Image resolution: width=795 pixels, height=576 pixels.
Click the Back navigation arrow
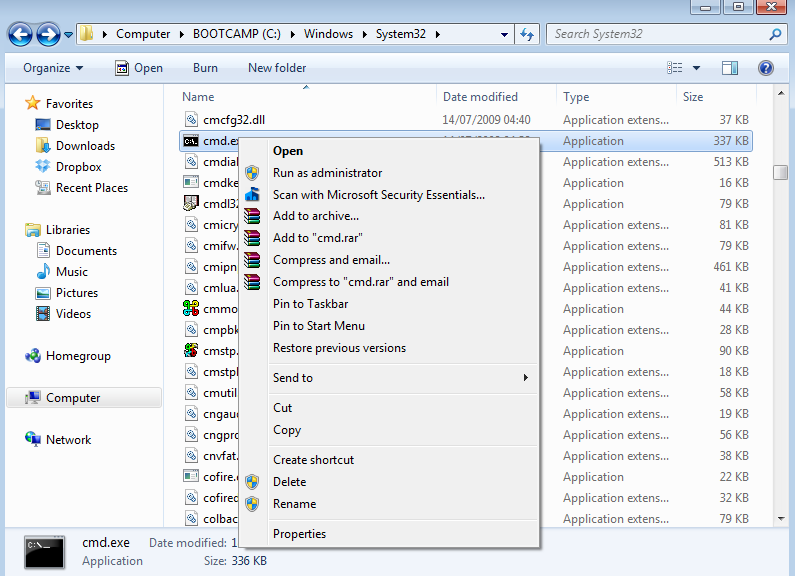(20, 34)
